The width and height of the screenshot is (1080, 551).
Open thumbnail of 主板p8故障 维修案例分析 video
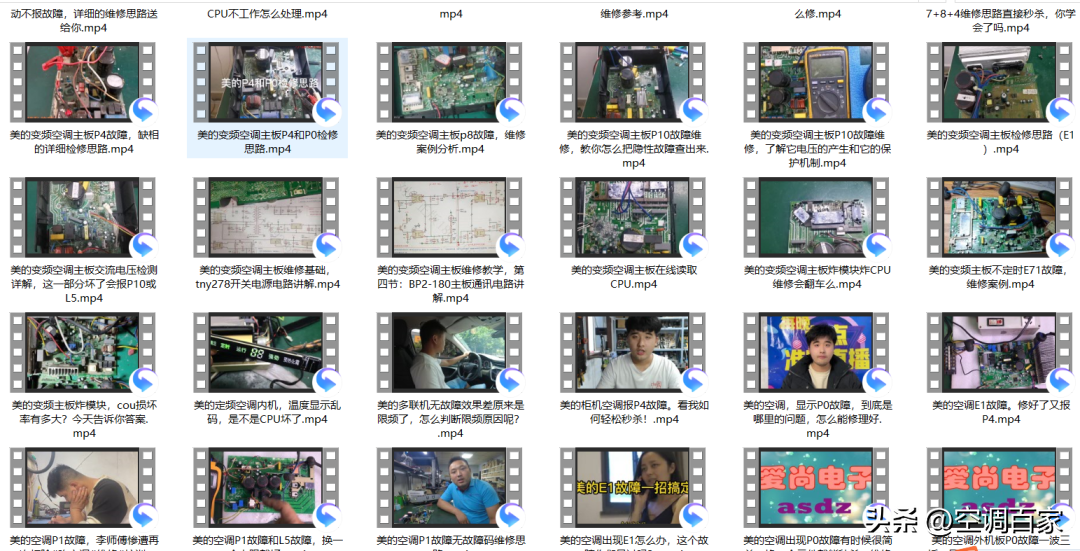(x=450, y=83)
